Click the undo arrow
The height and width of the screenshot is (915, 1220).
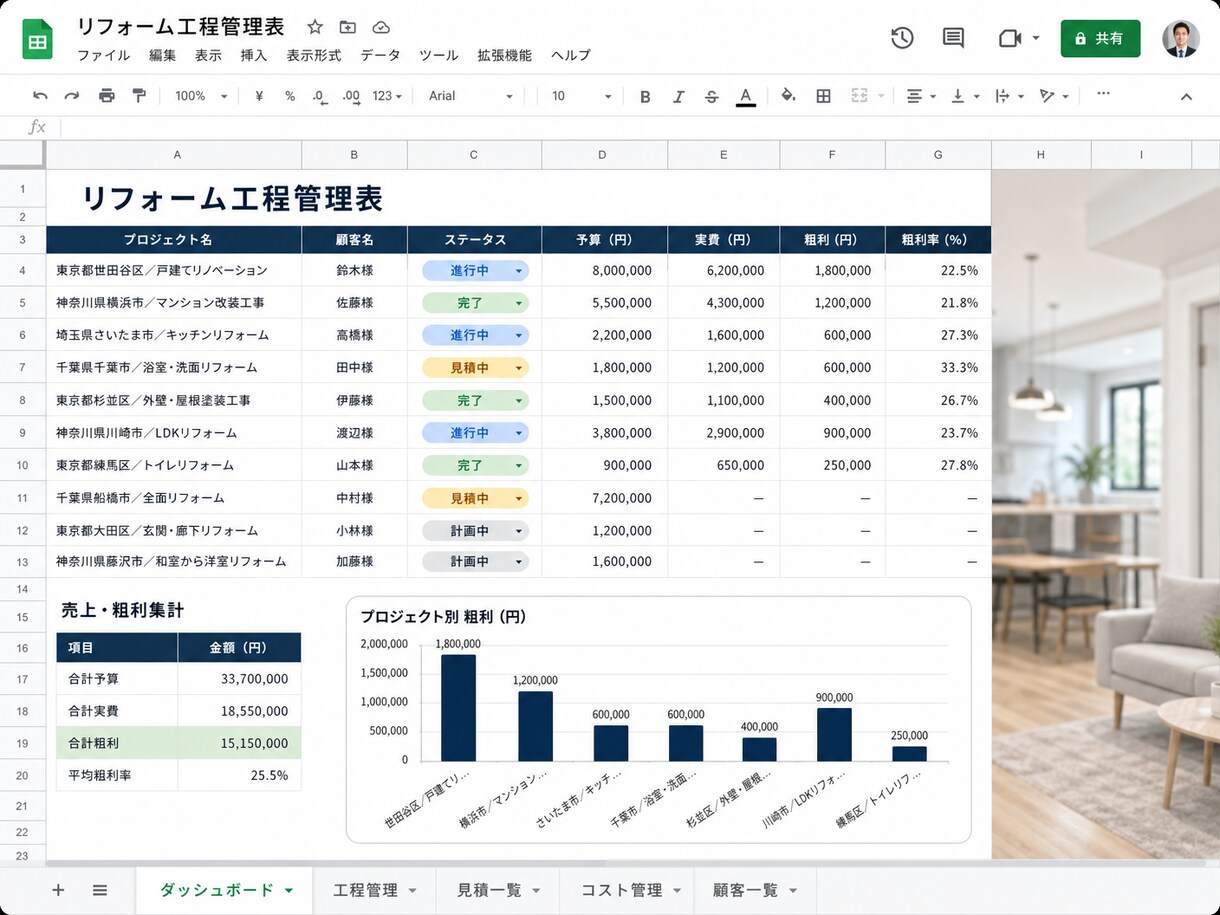(40, 96)
